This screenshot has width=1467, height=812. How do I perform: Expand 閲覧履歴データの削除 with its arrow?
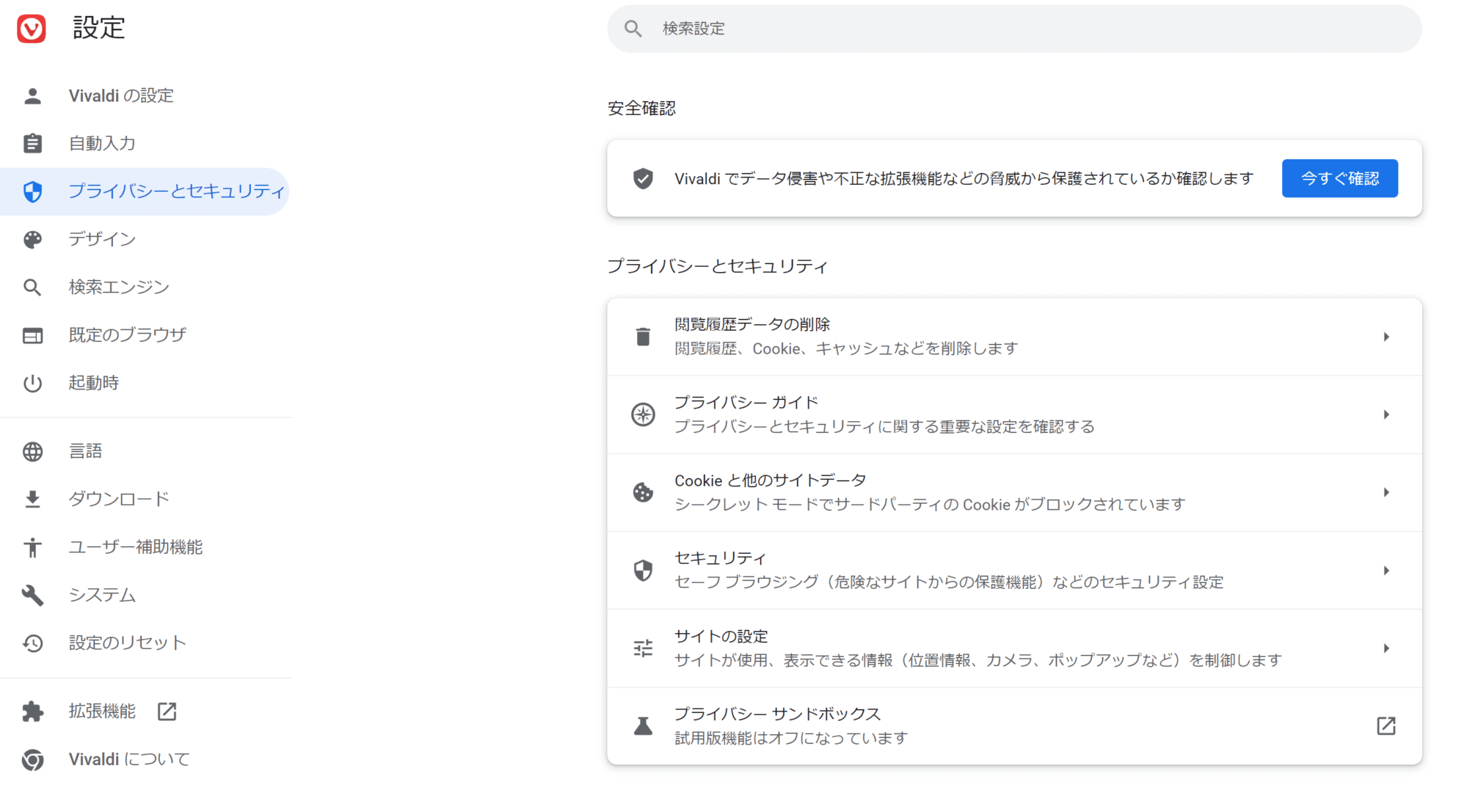tap(1386, 337)
